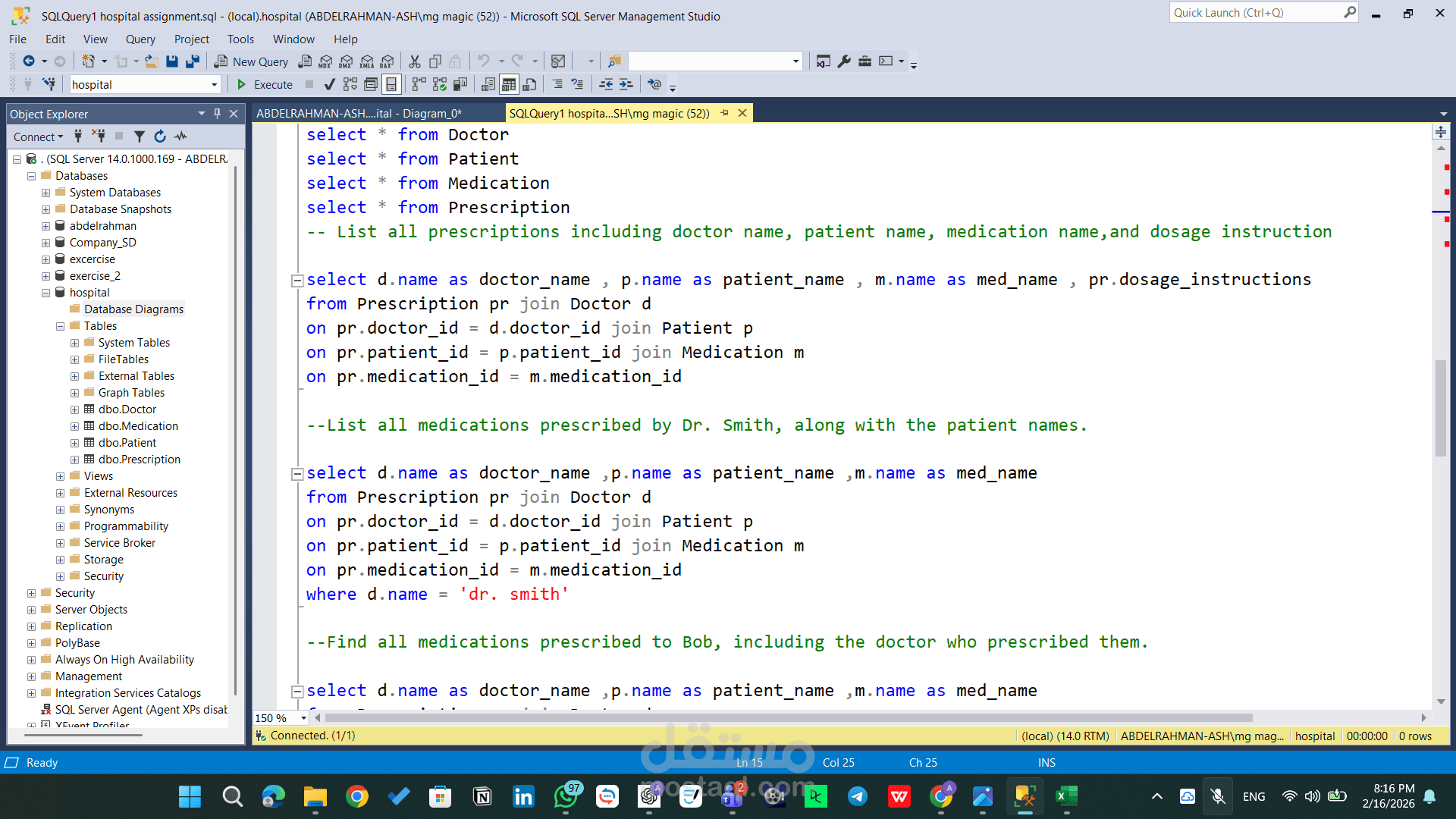Toggle pin on SQLQuery1 tab

pos(724,113)
